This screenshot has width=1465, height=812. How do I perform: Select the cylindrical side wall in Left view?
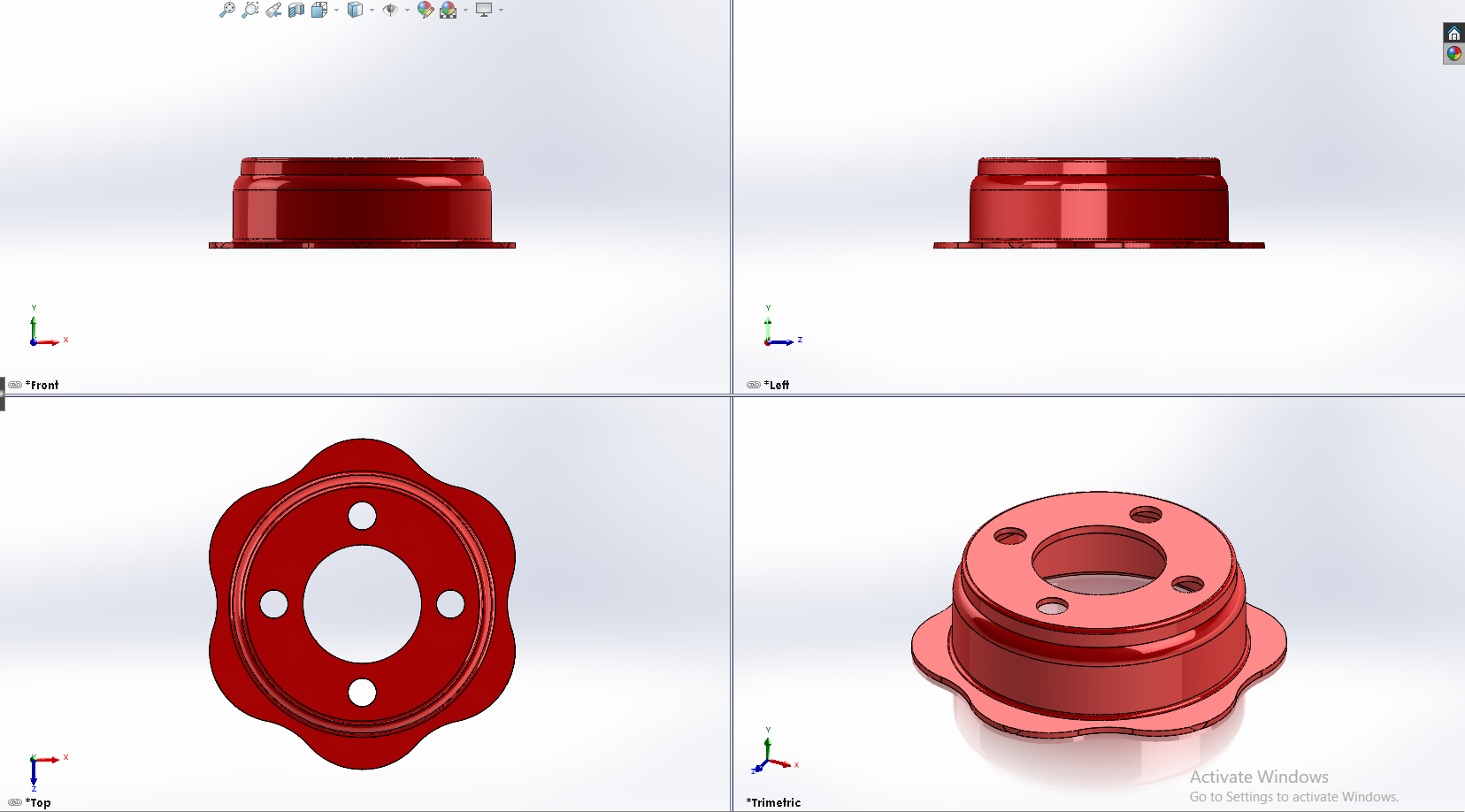[1099, 215]
